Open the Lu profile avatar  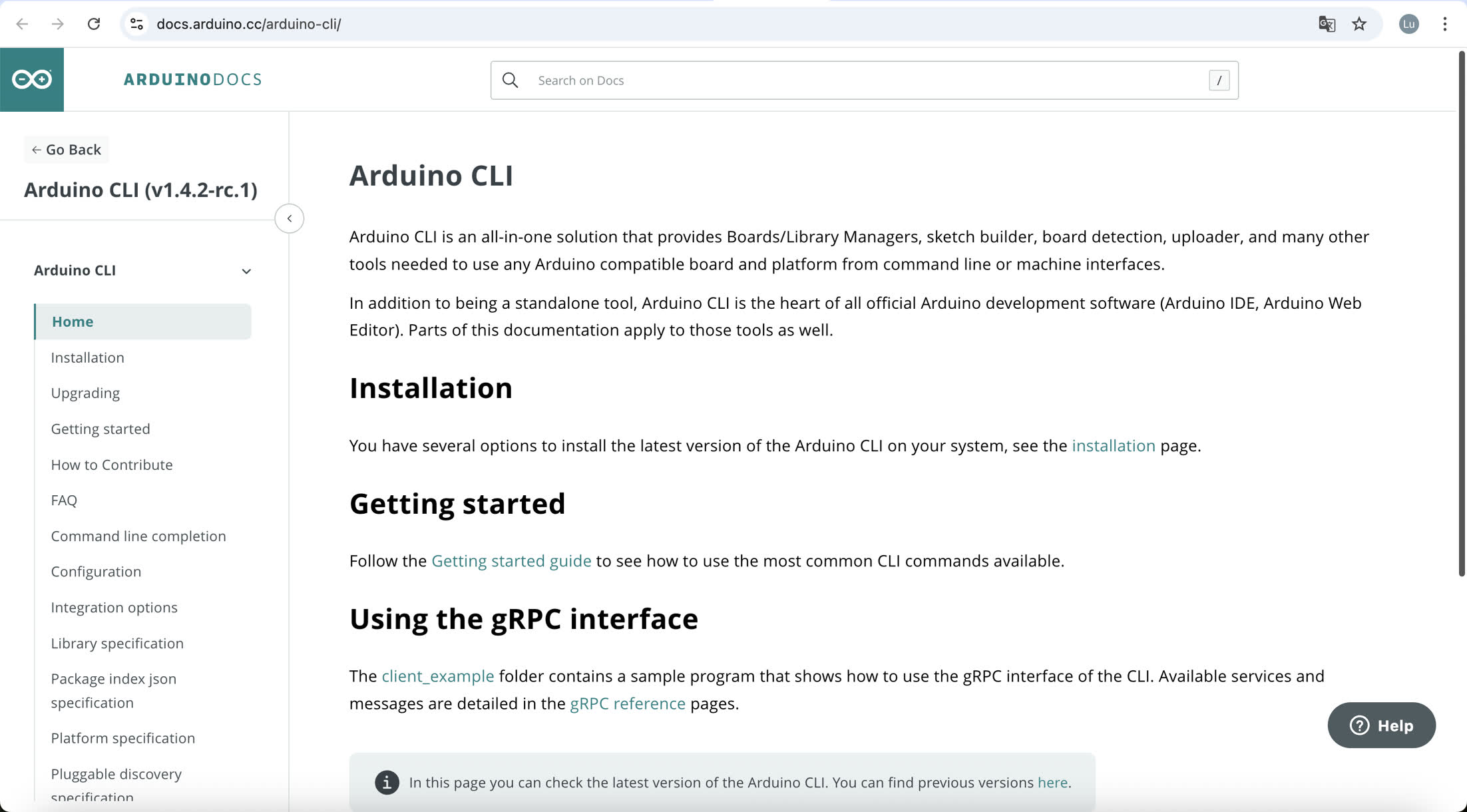(1409, 24)
